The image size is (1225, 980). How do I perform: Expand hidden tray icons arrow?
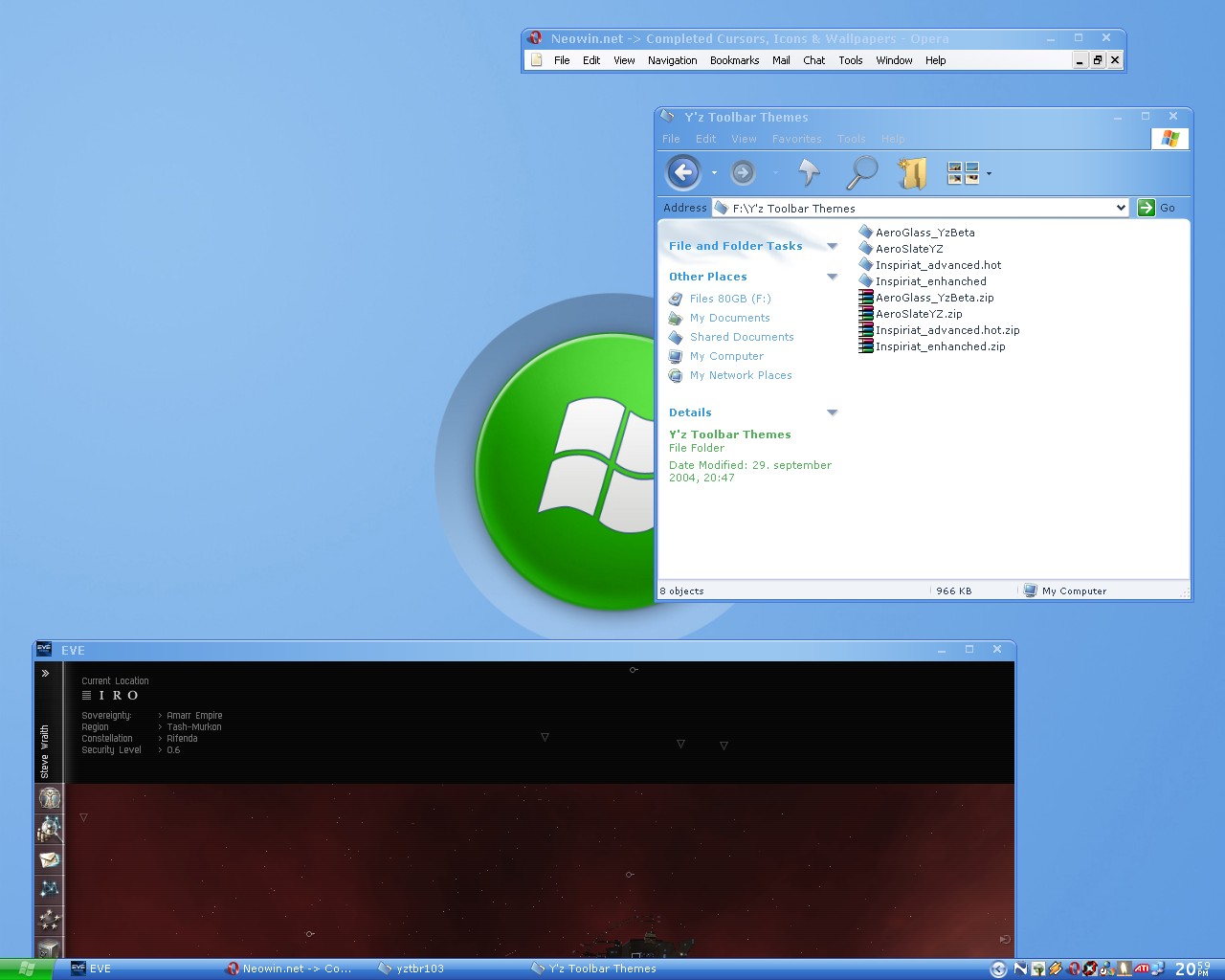(998, 969)
